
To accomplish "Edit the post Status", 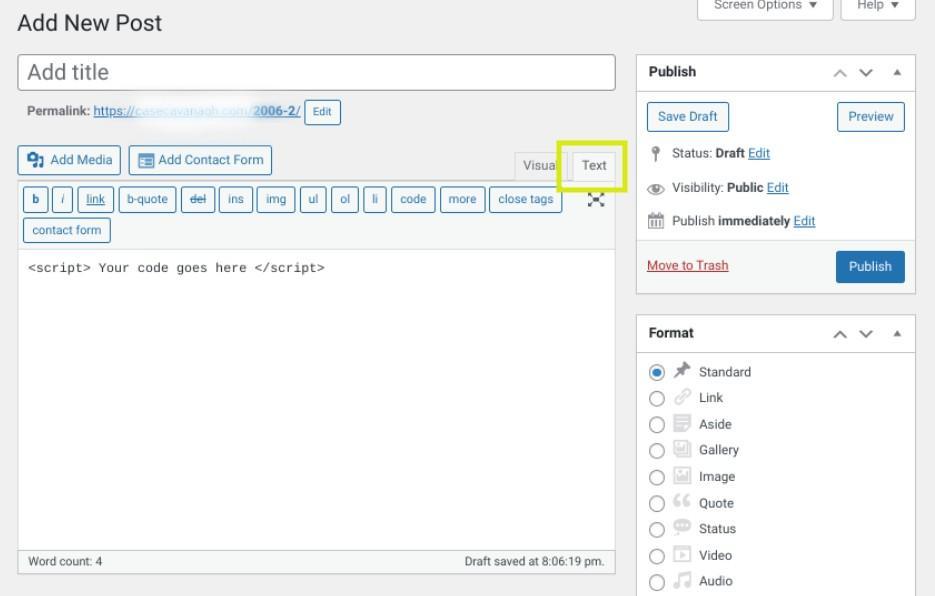I will click(x=758, y=153).
